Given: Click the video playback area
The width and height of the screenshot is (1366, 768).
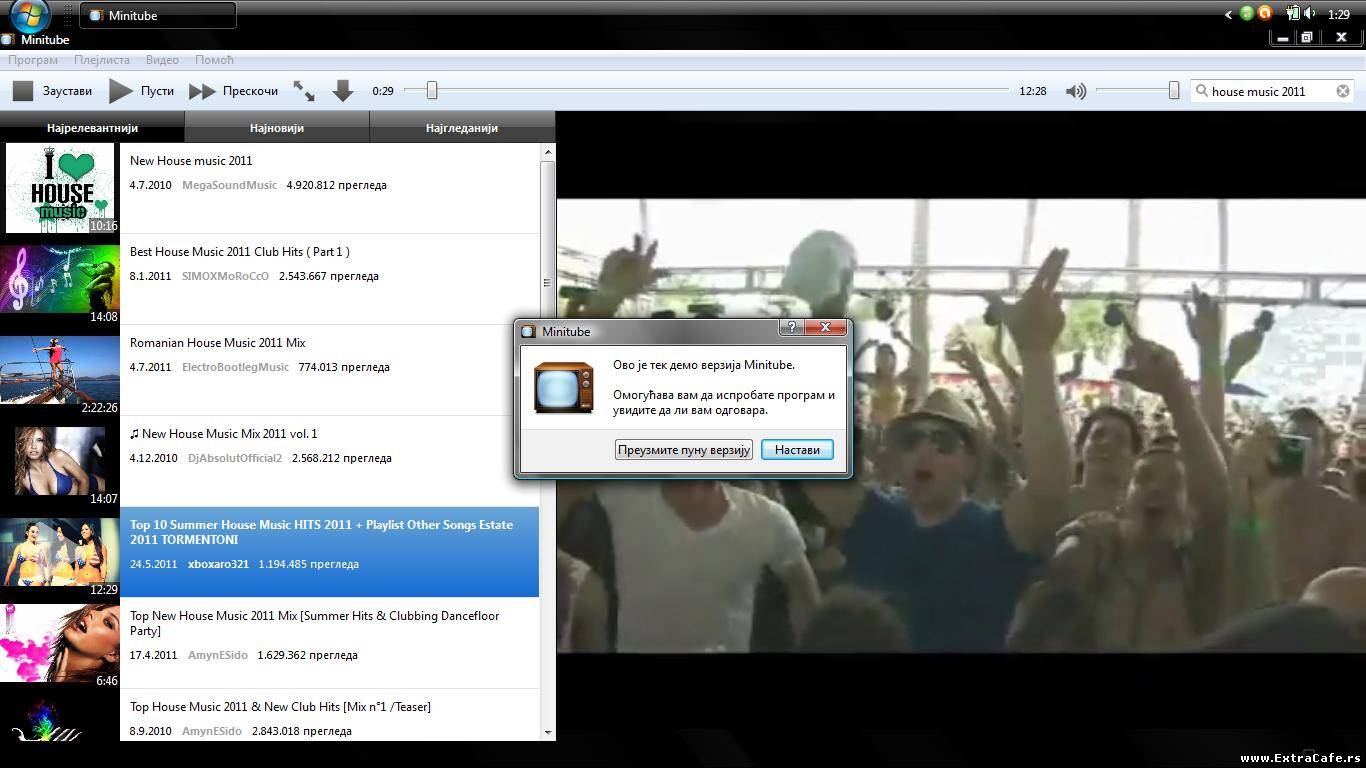Looking at the screenshot, I should (961, 425).
